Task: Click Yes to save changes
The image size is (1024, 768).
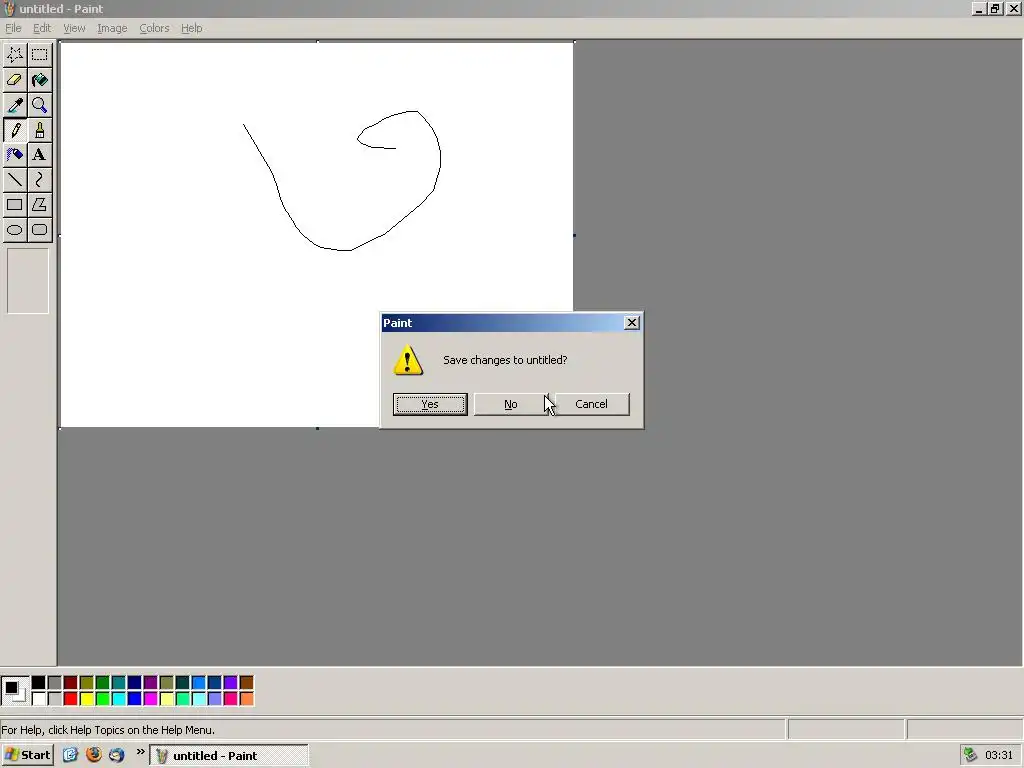Action: 430,404
